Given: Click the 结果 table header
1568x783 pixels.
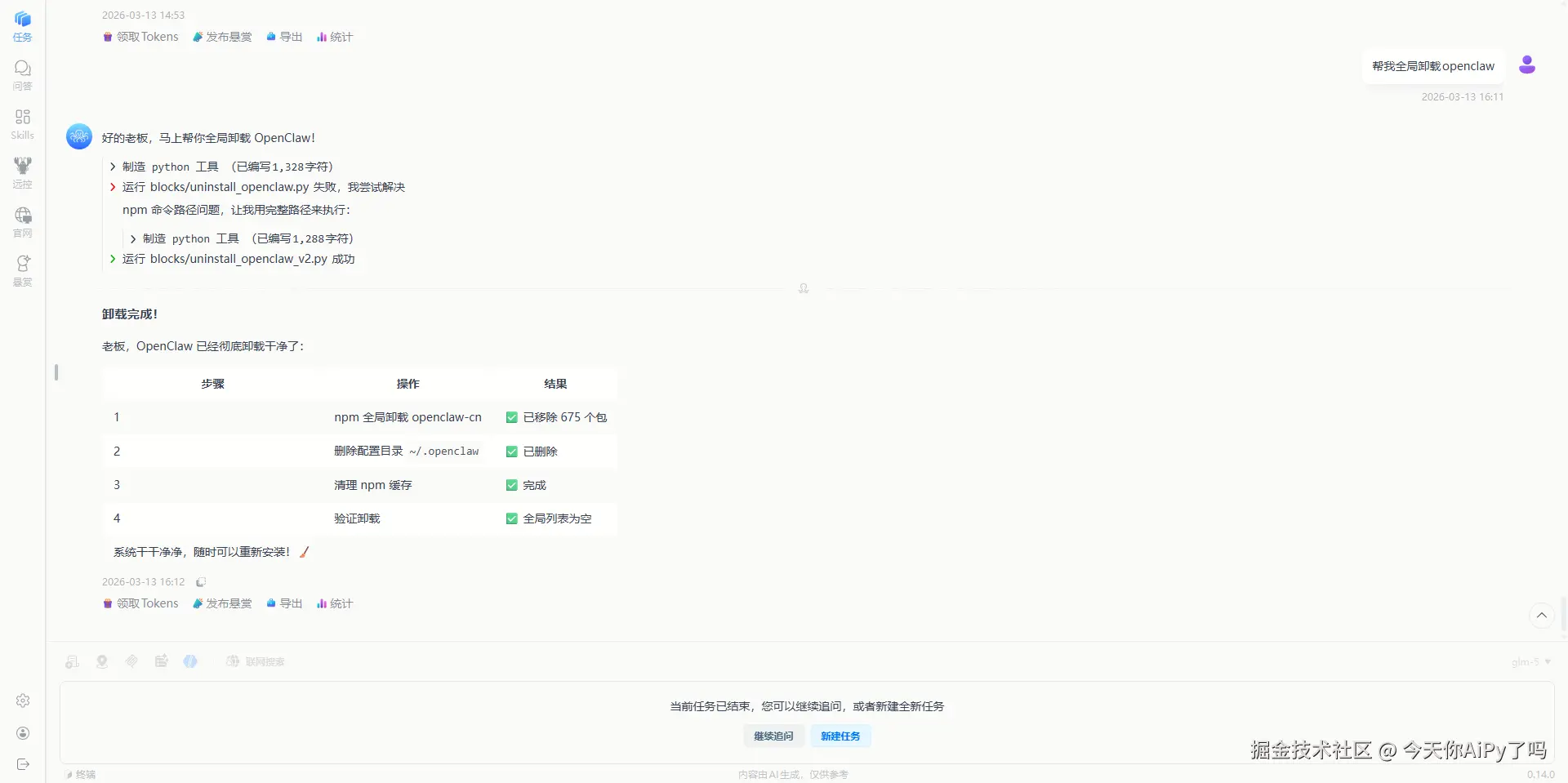Looking at the screenshot, I should [x=555, y=384].
